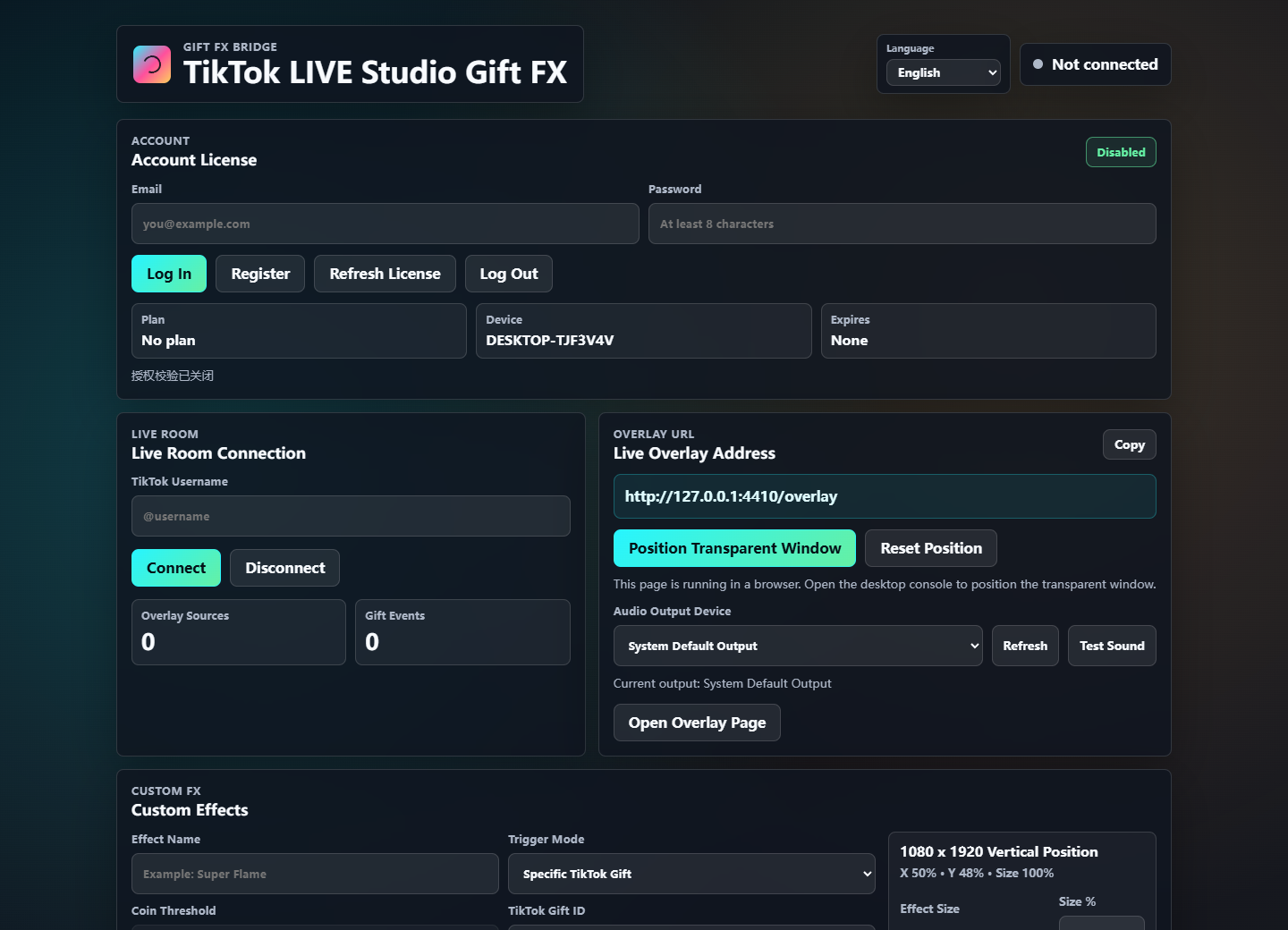The height and width of the screenshot is (930, 1288).
Task: Select the device name DESKTOP-TJF3V4V
Action: pos(550,341)
